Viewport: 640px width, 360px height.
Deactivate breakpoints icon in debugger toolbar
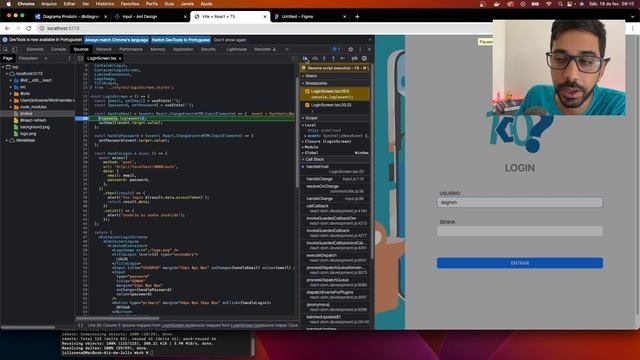(x=354, y=59)
